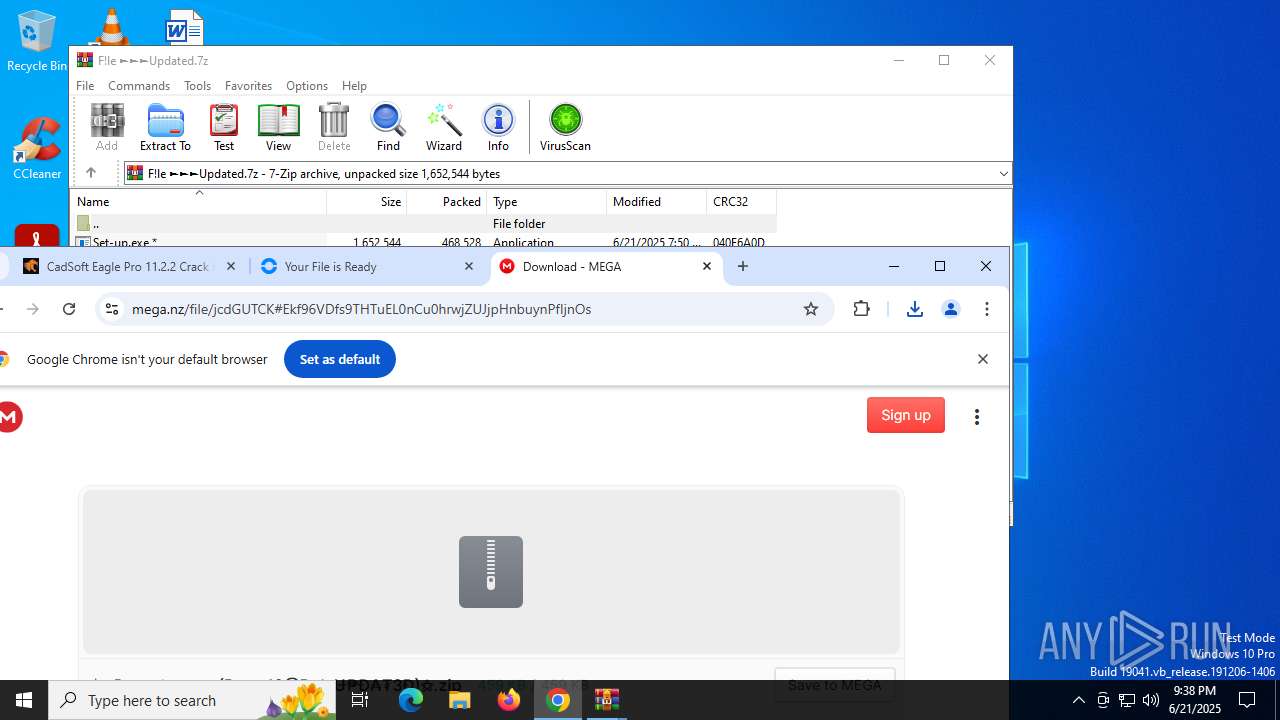Sort WinRAR list by Size column
The height and width of the screenshot is (720, 1280).
[x=367, y=202]
